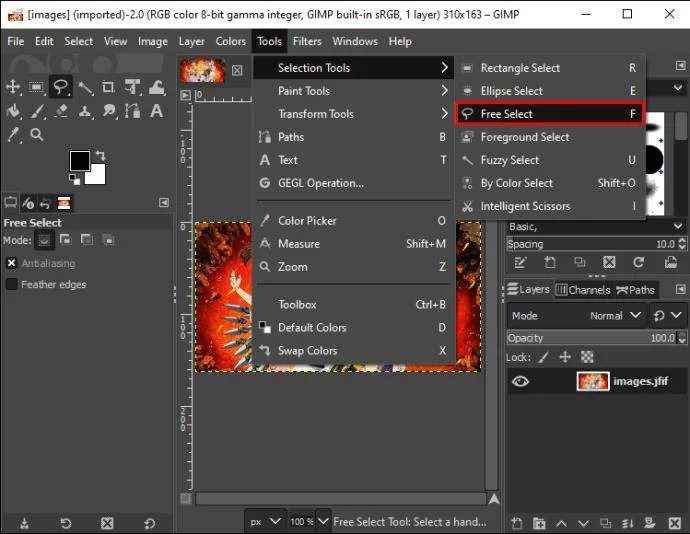
Task: Choose Measure from the Tools menu
Action: (x=353, y=243)
